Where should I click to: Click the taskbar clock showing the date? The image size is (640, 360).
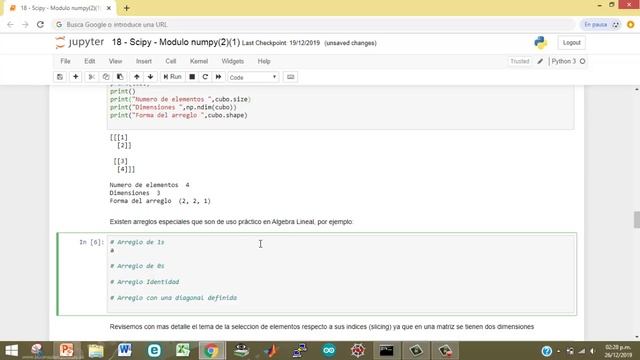618,351
